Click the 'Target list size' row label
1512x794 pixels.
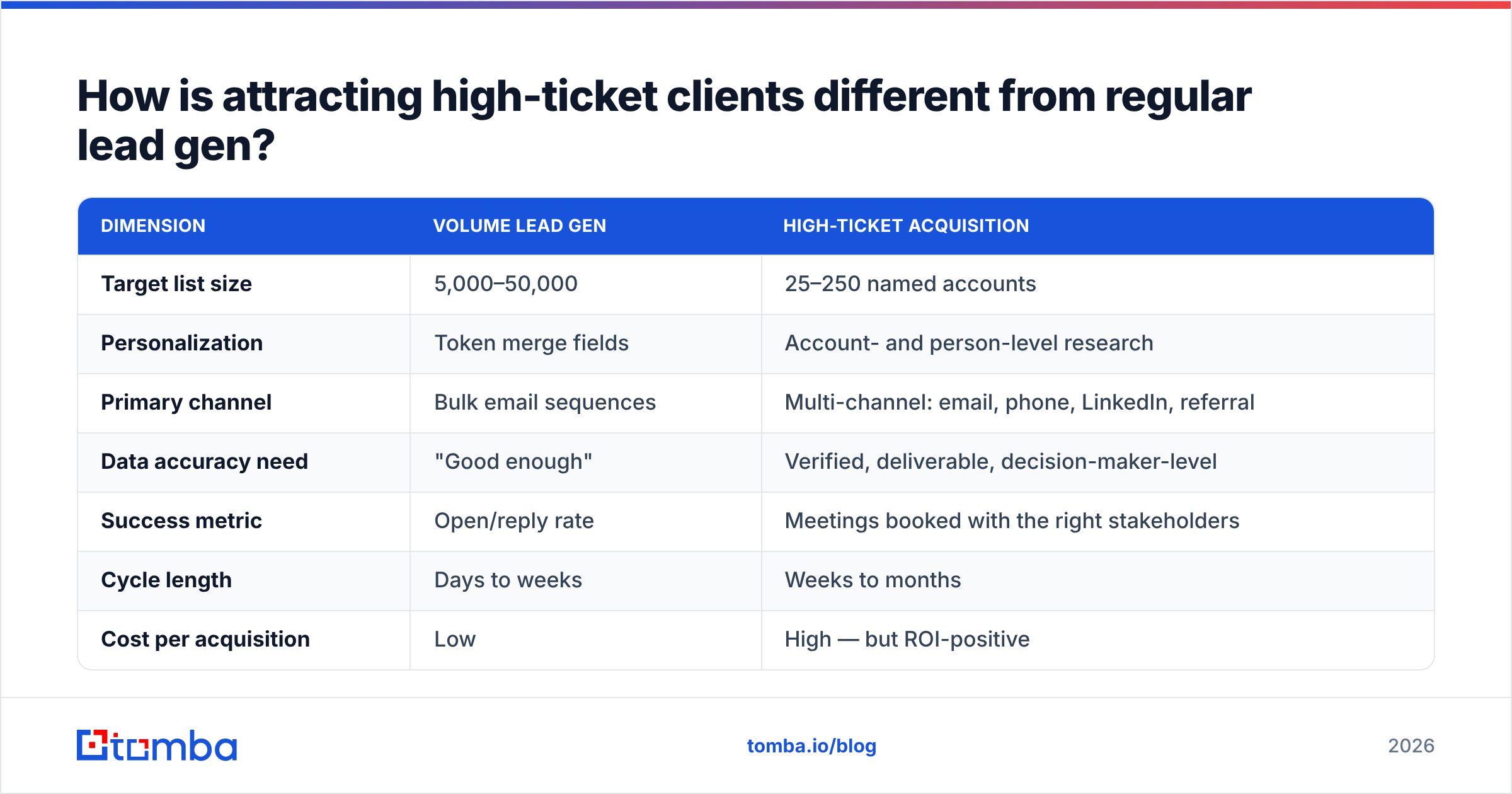click(176, 284)
